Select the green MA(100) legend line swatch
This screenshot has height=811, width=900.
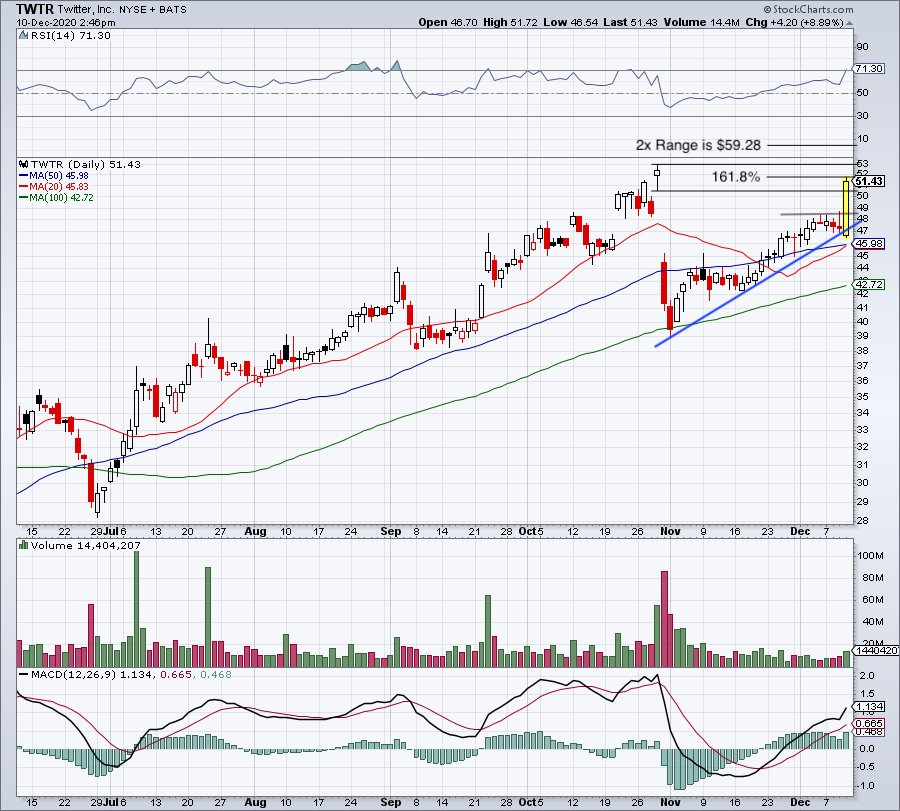[x=24, y=197]
